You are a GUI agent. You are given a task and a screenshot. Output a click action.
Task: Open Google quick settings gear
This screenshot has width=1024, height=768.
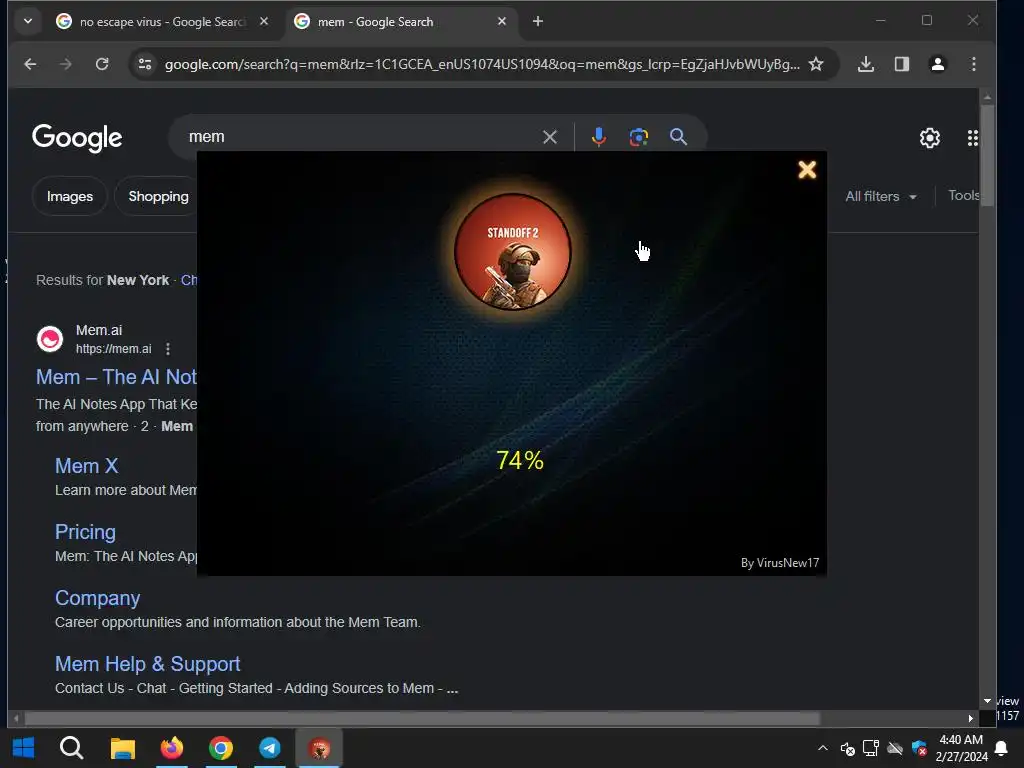coord(930,138)
